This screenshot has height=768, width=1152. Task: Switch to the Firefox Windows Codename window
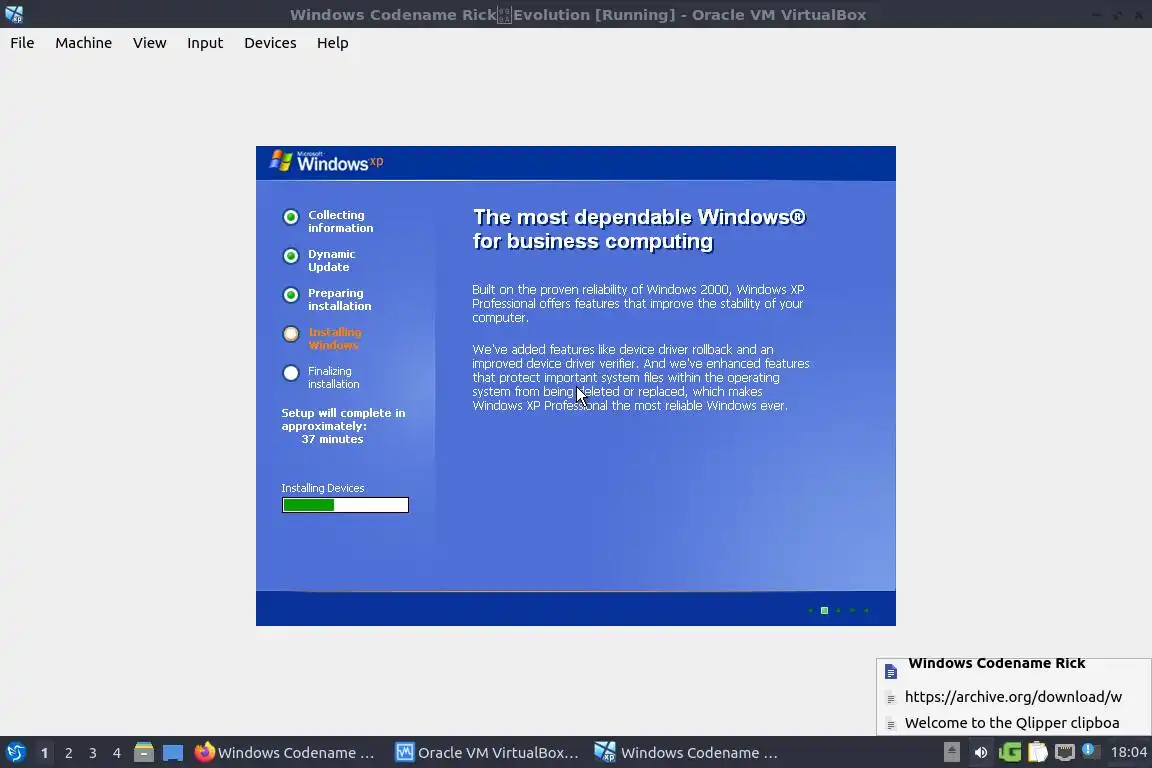[285, 753]
